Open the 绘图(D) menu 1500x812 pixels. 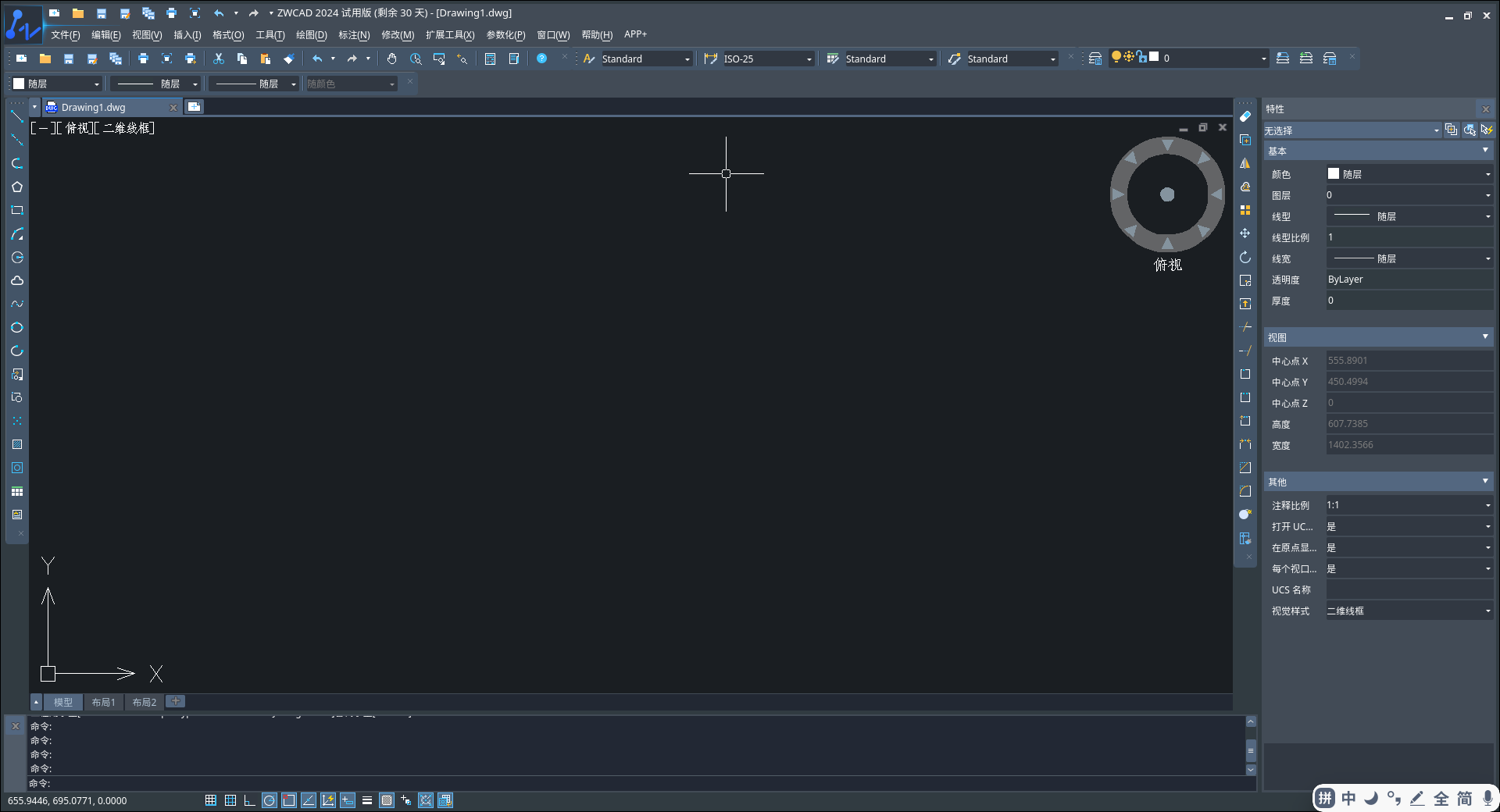pos(311,35)
